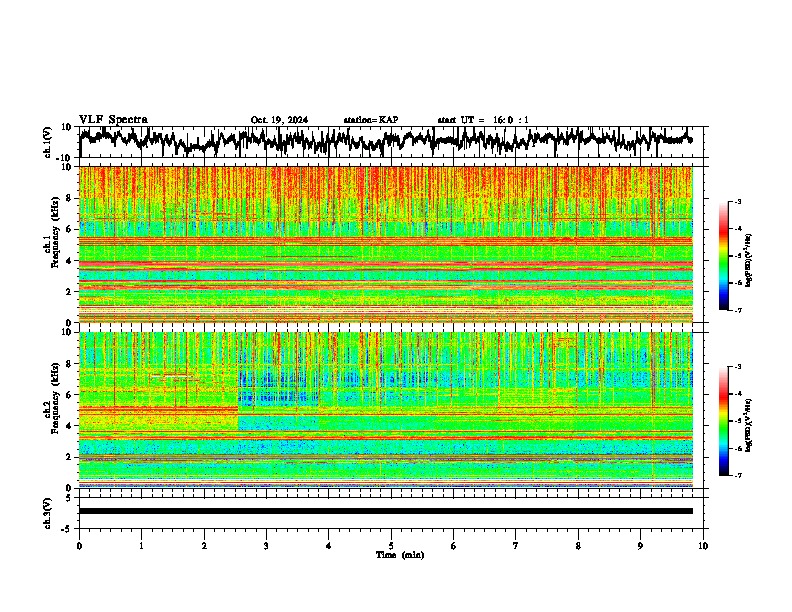Click the time axis tick label '5'

(x=391, y=546)
